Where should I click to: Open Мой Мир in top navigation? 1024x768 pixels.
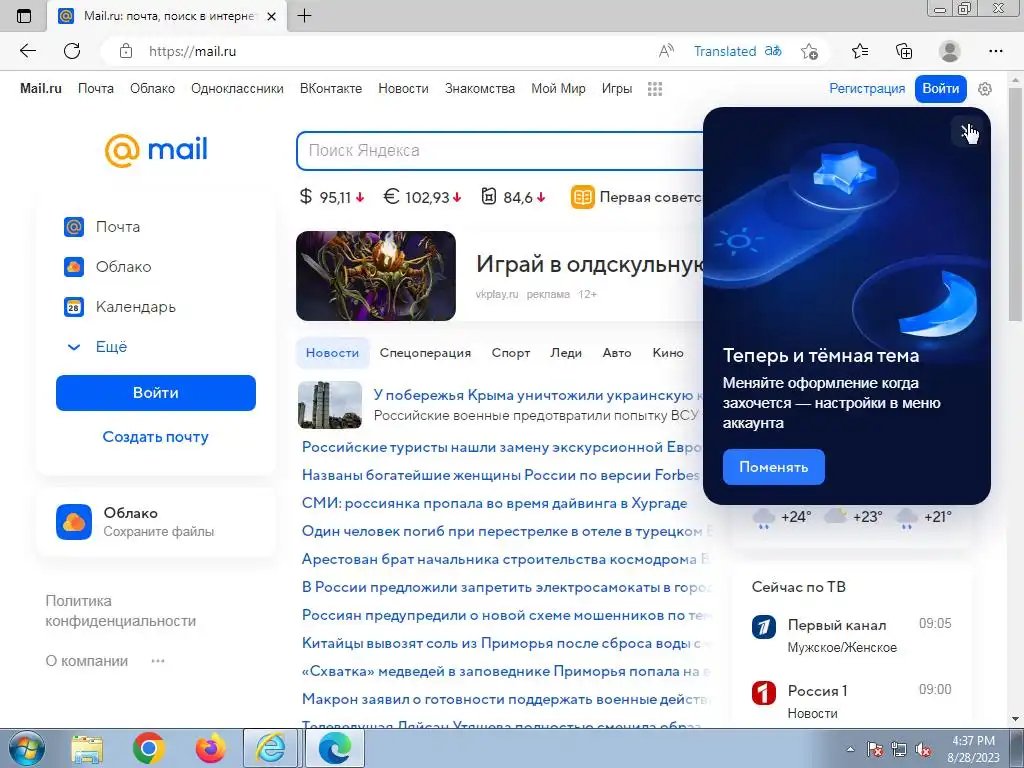point(558,89)
